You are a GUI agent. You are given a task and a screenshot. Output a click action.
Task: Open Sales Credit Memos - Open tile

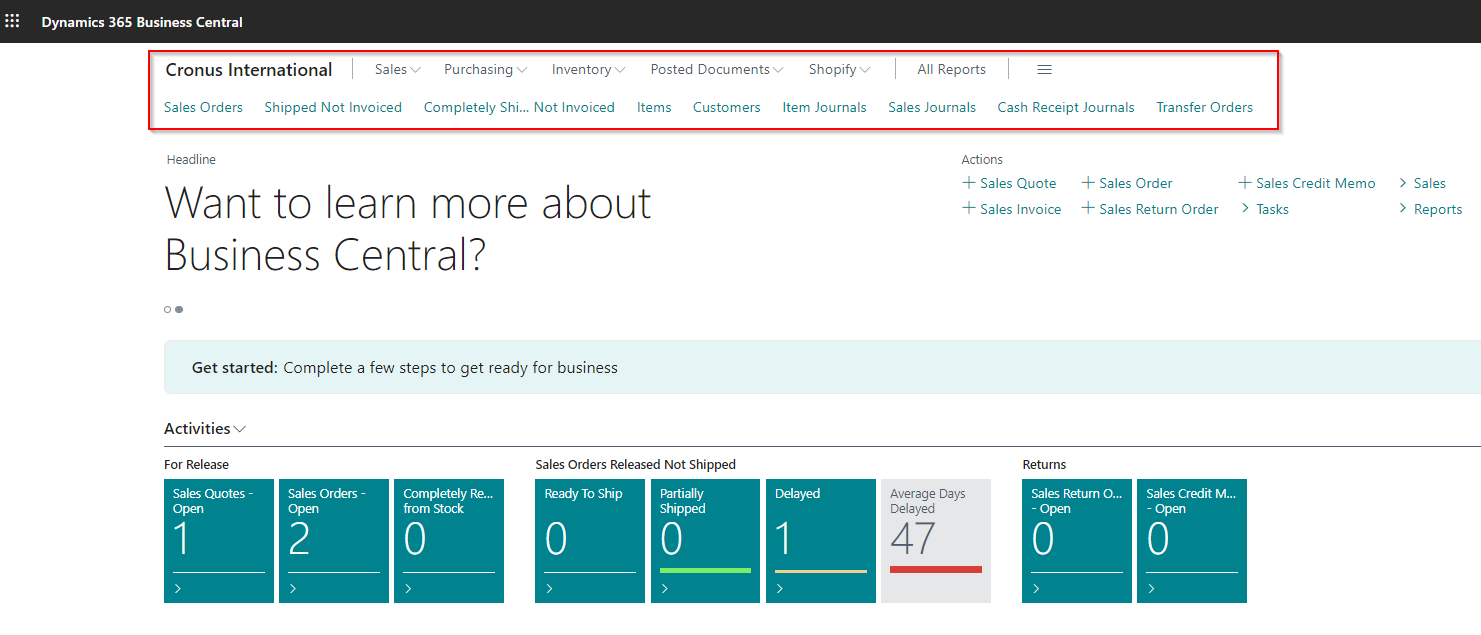tap(1192, 541)
